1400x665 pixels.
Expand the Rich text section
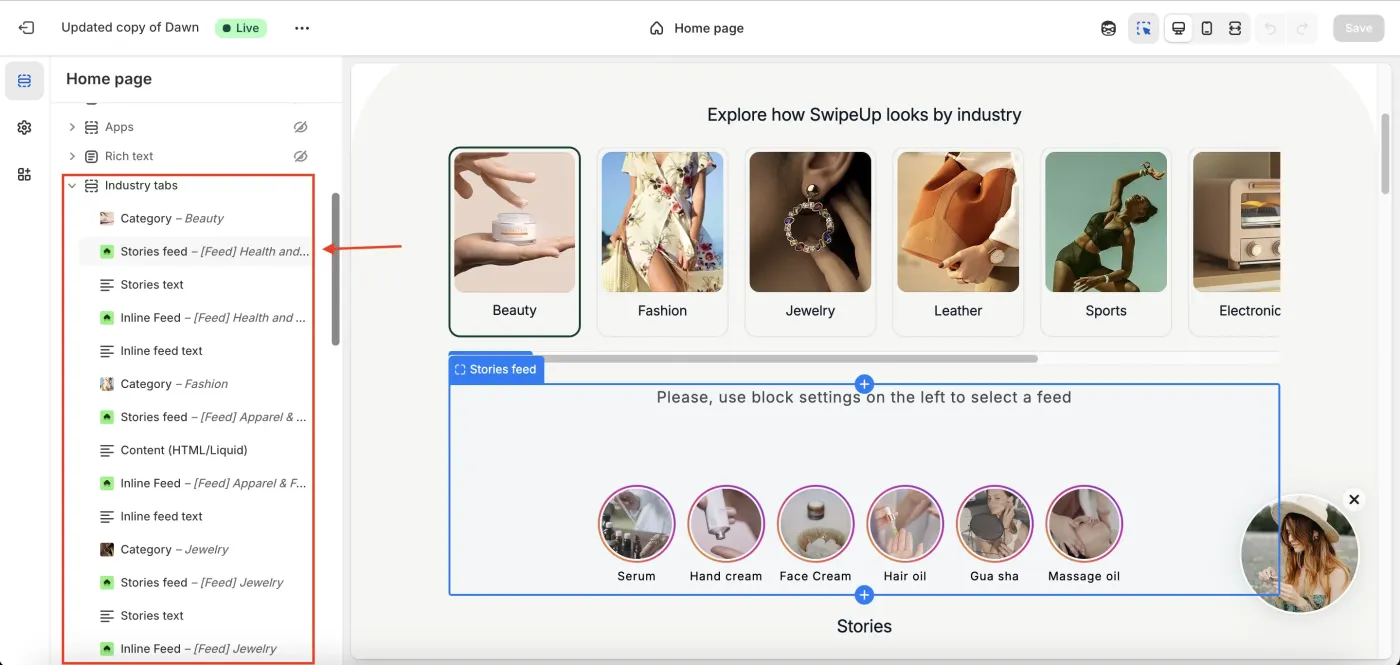(x=72, y=156)
